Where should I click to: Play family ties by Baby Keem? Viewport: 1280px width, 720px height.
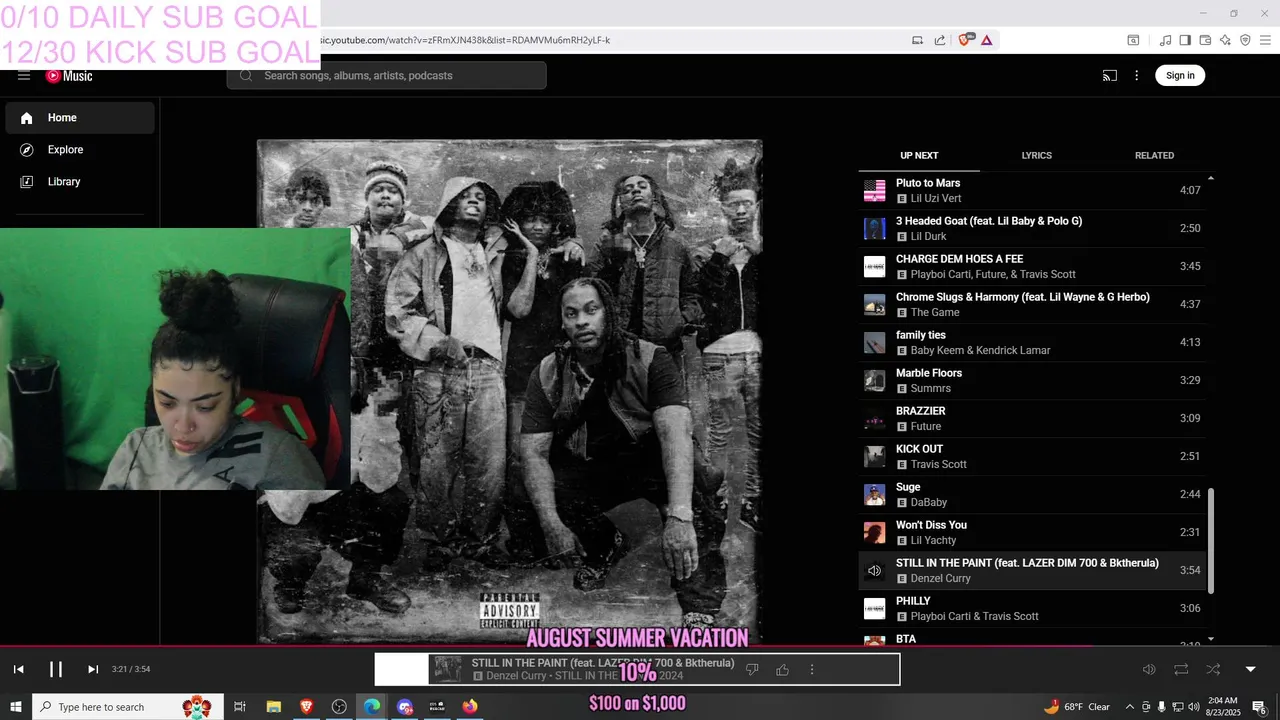(1032, 342)
